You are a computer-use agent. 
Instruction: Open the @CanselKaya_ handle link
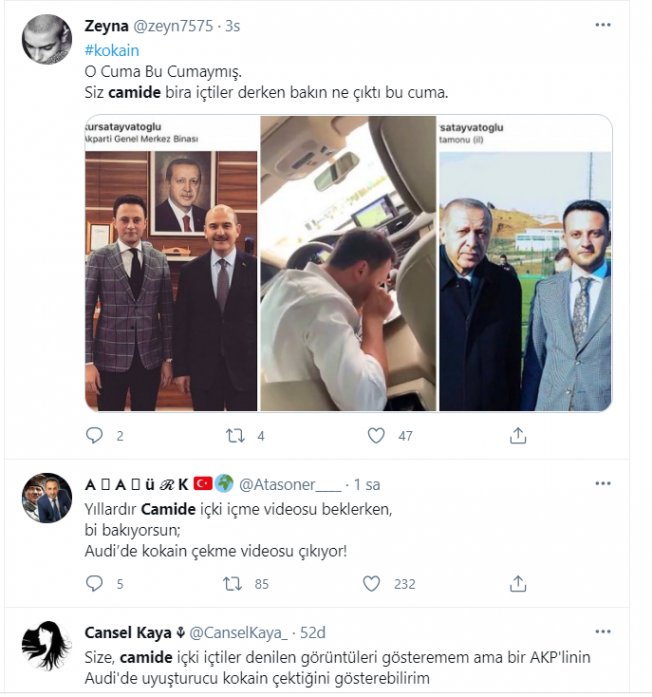click(239, 633)
